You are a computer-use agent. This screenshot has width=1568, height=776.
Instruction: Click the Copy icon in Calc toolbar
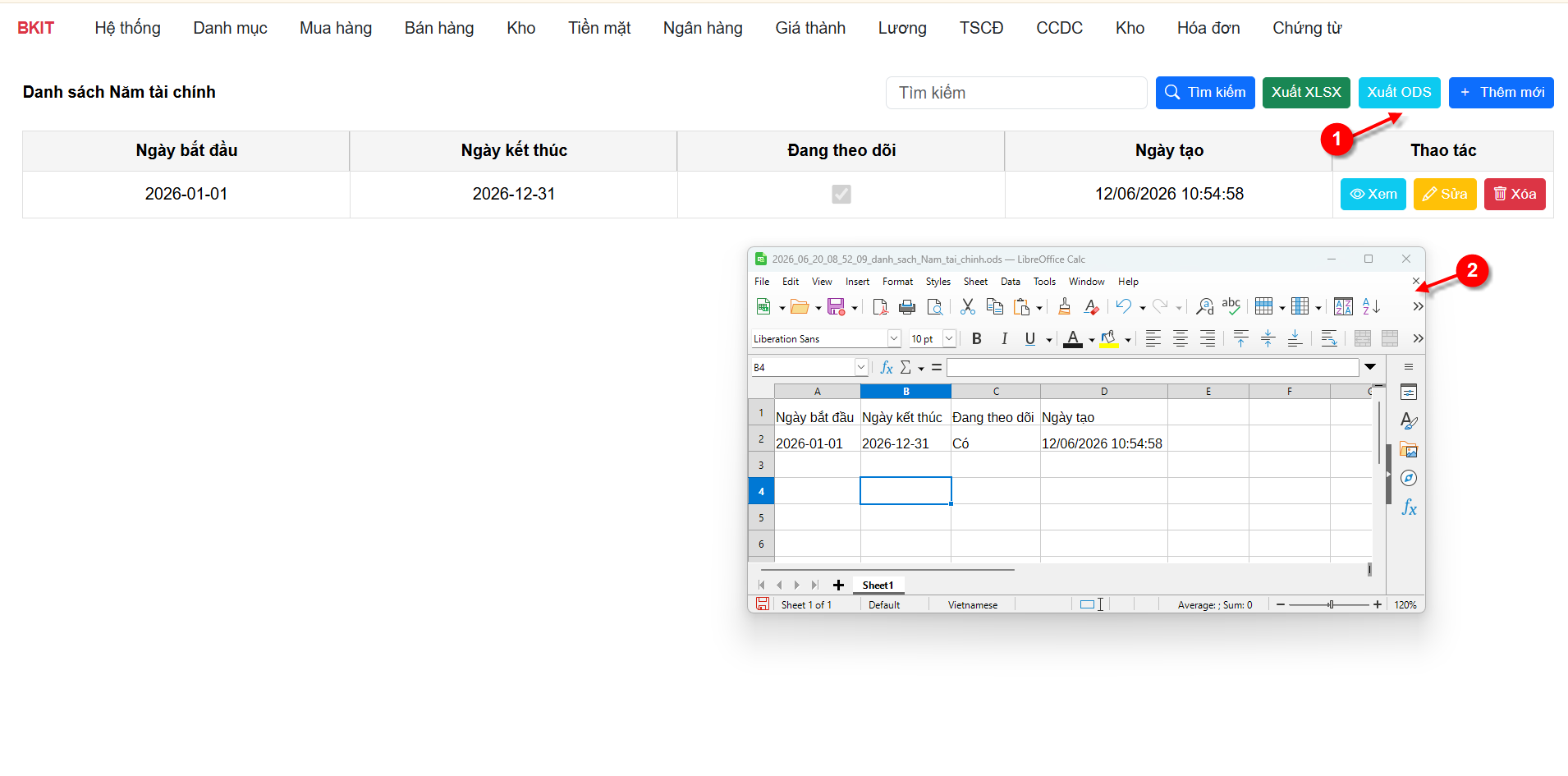point(995,307)
